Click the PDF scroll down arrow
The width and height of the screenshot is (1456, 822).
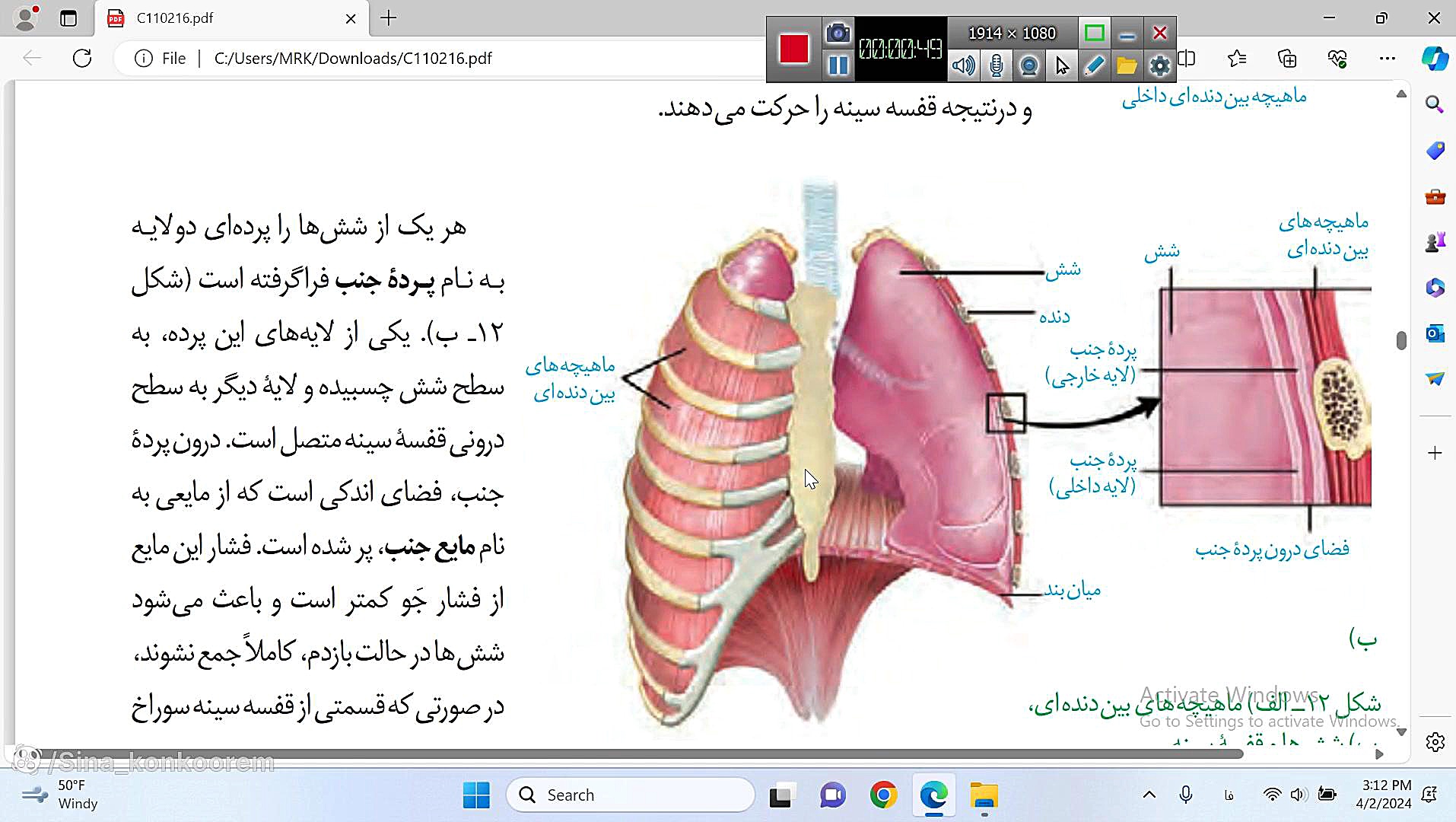1401,731
